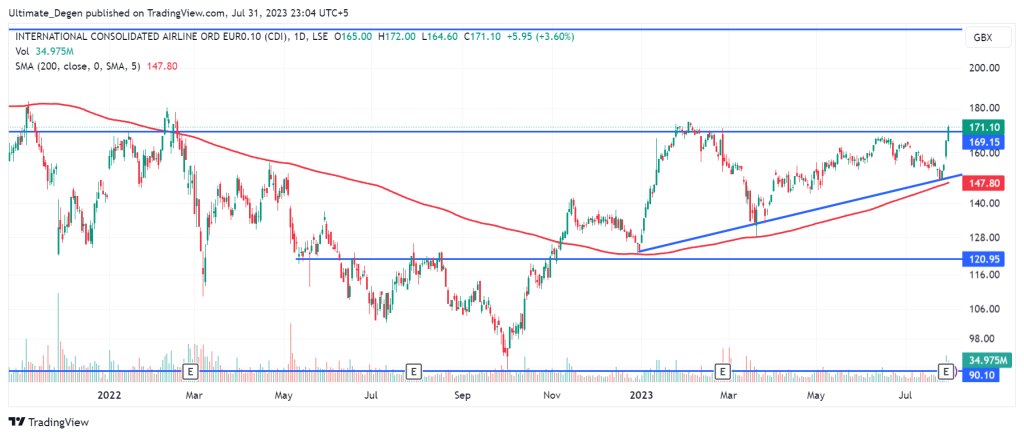Select the blue 169.15 price line label
Image resolution: width=1024 pixels, height=437 pixels.
click(x=984, y=141)
